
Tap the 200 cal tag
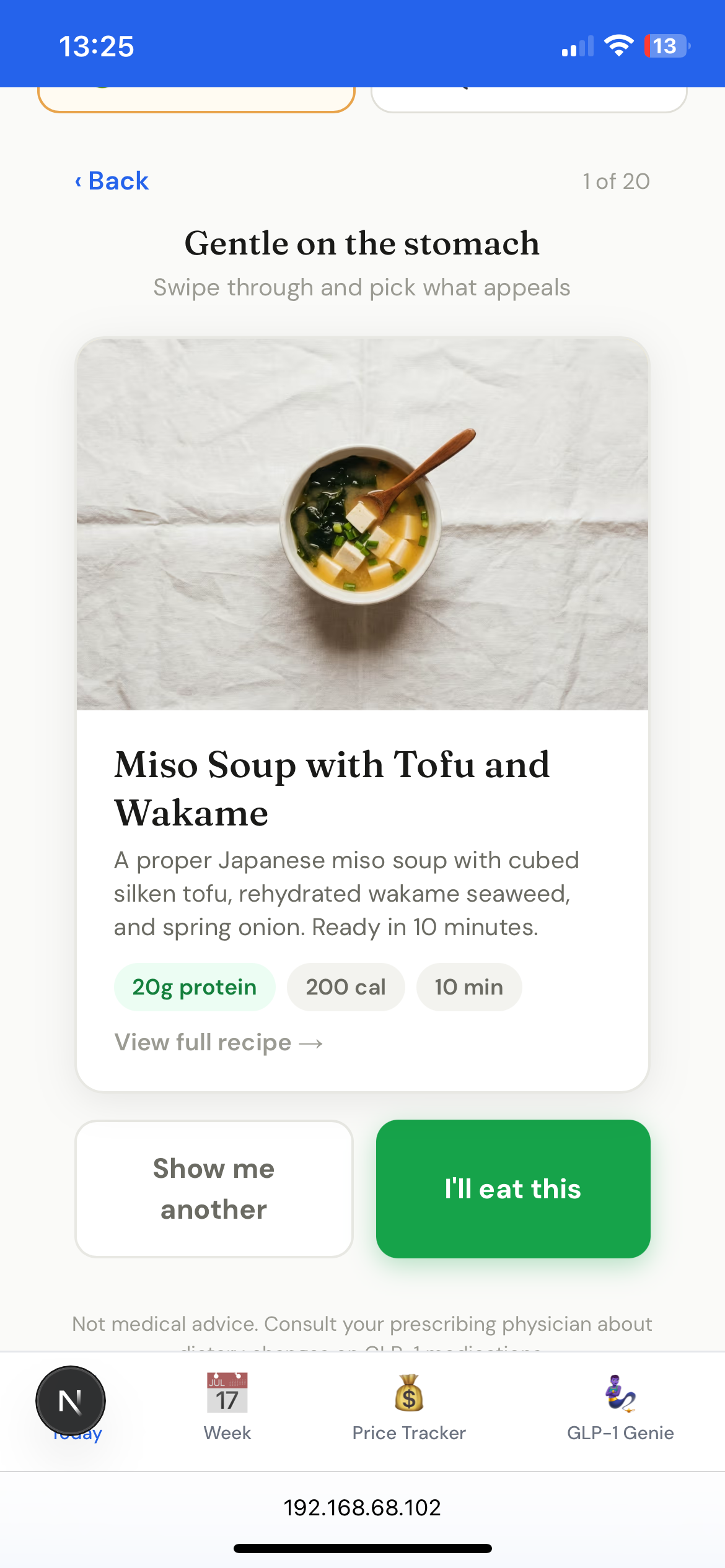(346, 987)
